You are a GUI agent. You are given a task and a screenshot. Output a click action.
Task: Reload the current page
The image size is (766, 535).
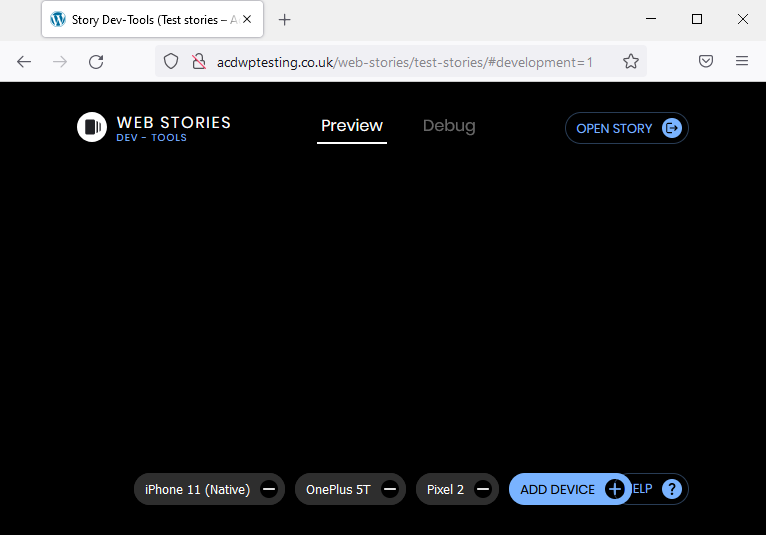tap(96, 62)
